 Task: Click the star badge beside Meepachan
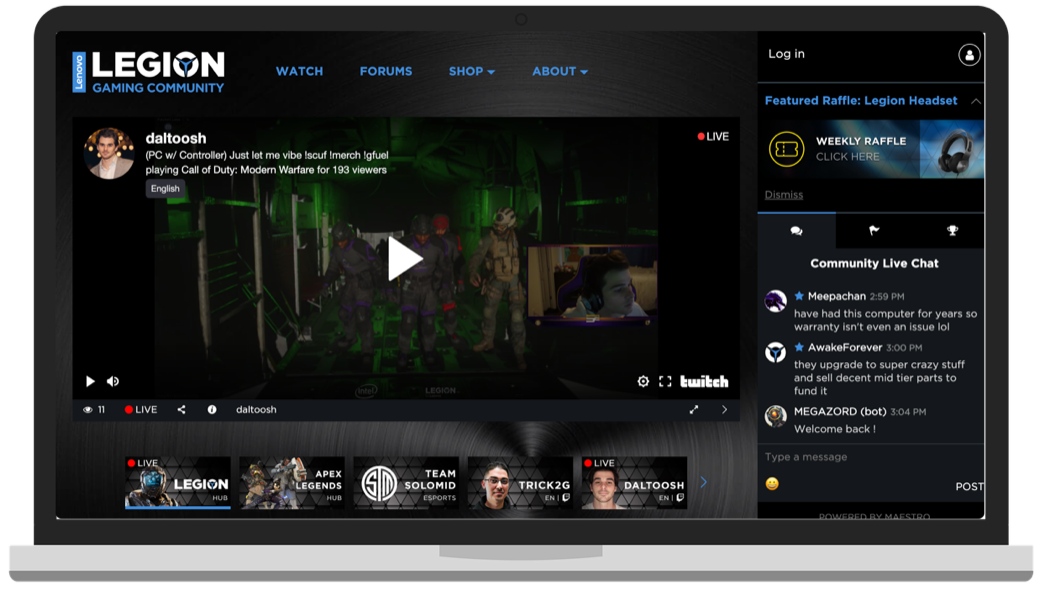[799, 296]
